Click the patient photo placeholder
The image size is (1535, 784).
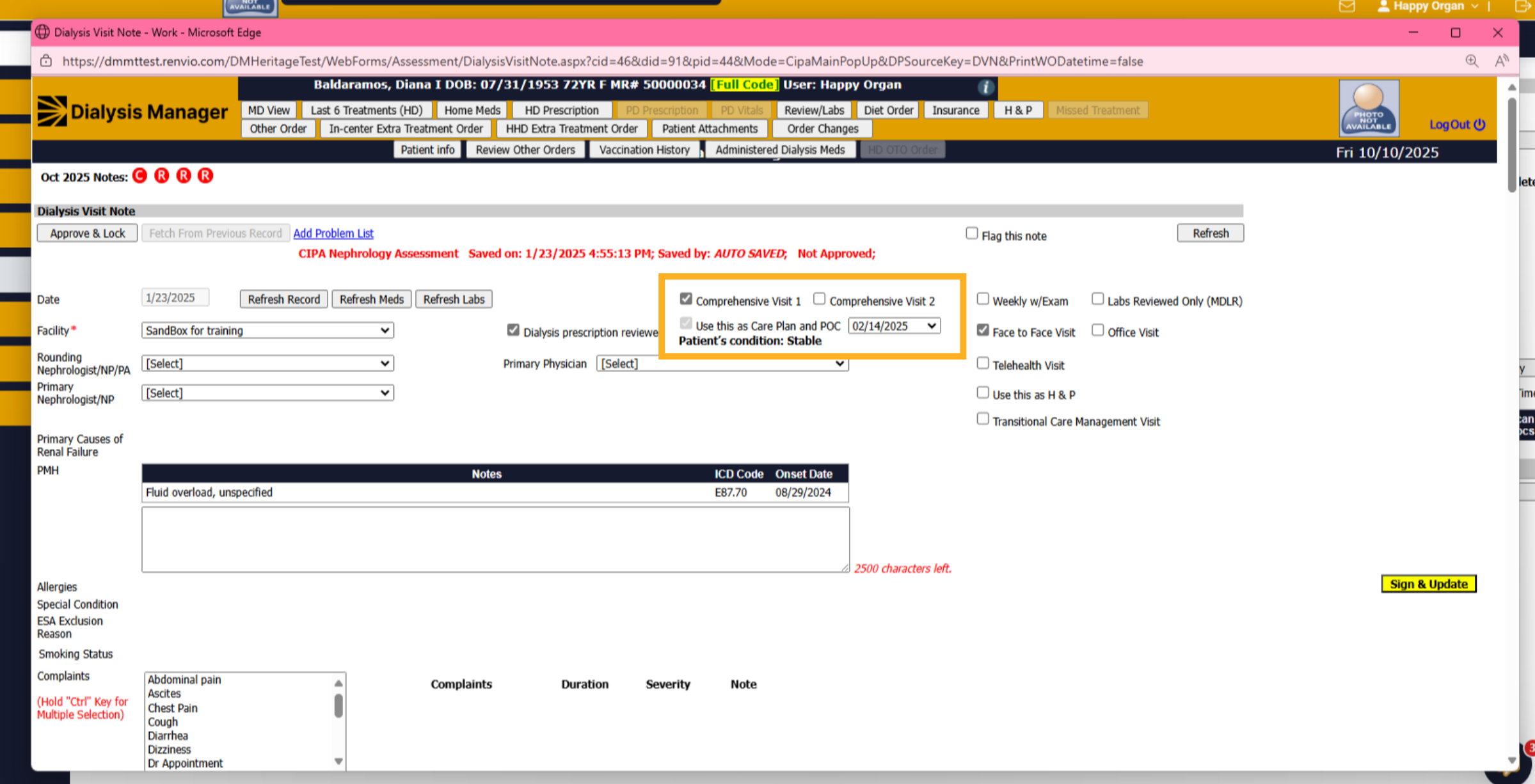click(1369, 107)
